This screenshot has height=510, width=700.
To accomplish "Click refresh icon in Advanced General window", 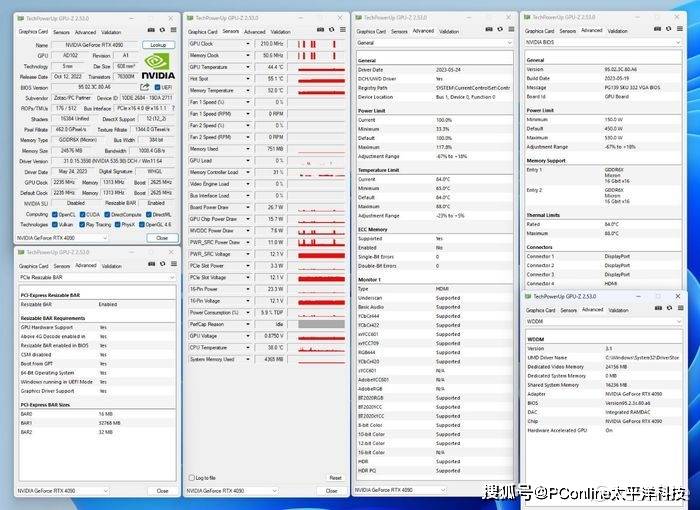I will pos(500,29).
